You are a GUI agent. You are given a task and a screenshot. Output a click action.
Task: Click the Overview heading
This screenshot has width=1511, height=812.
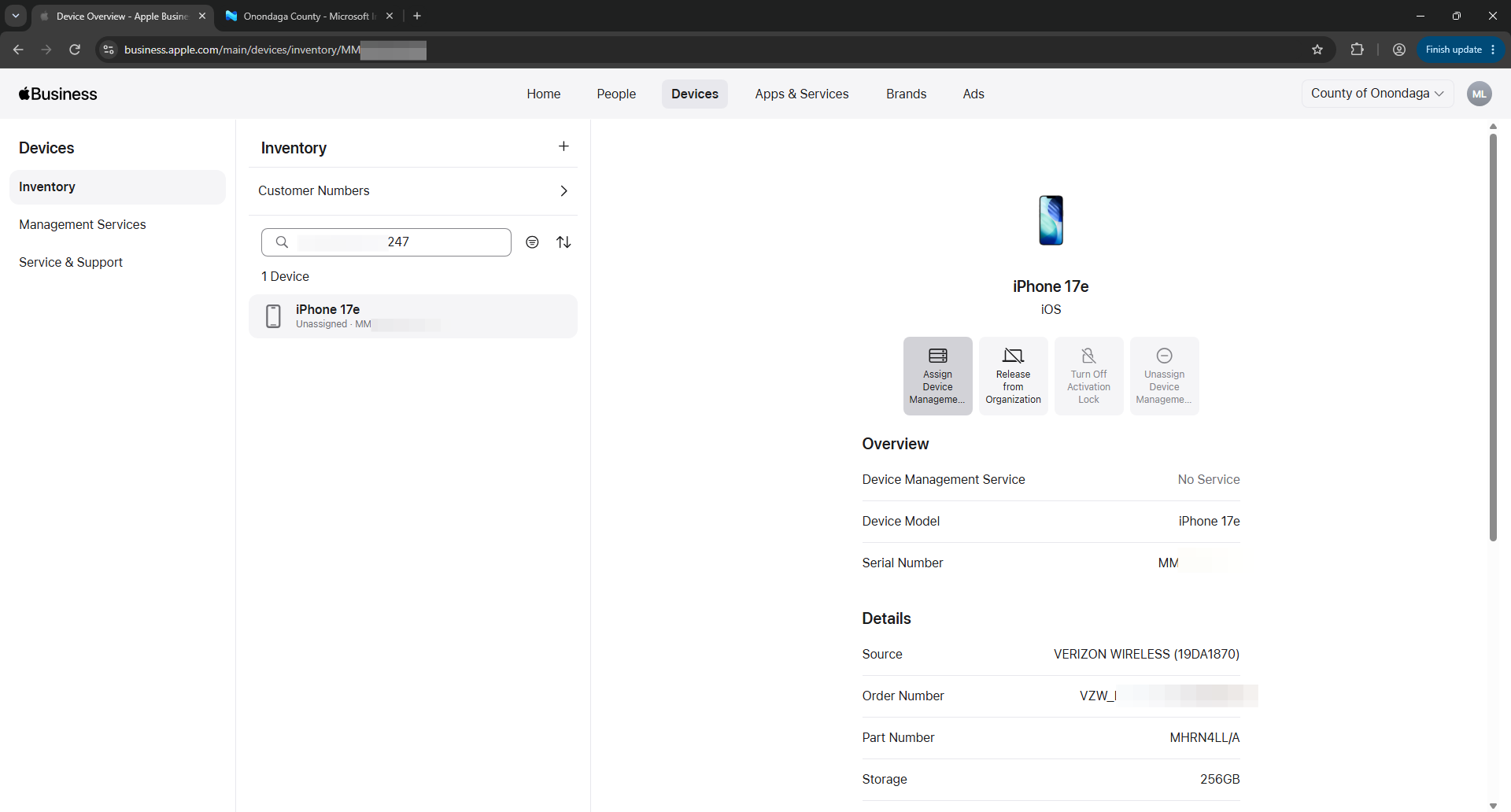pos(896,444)
